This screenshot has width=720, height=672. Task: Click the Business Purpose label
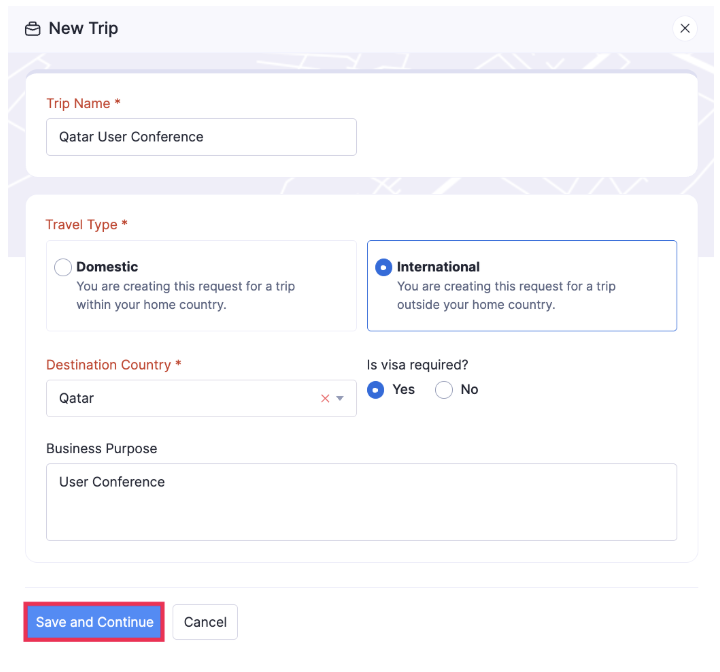(101, 449)
